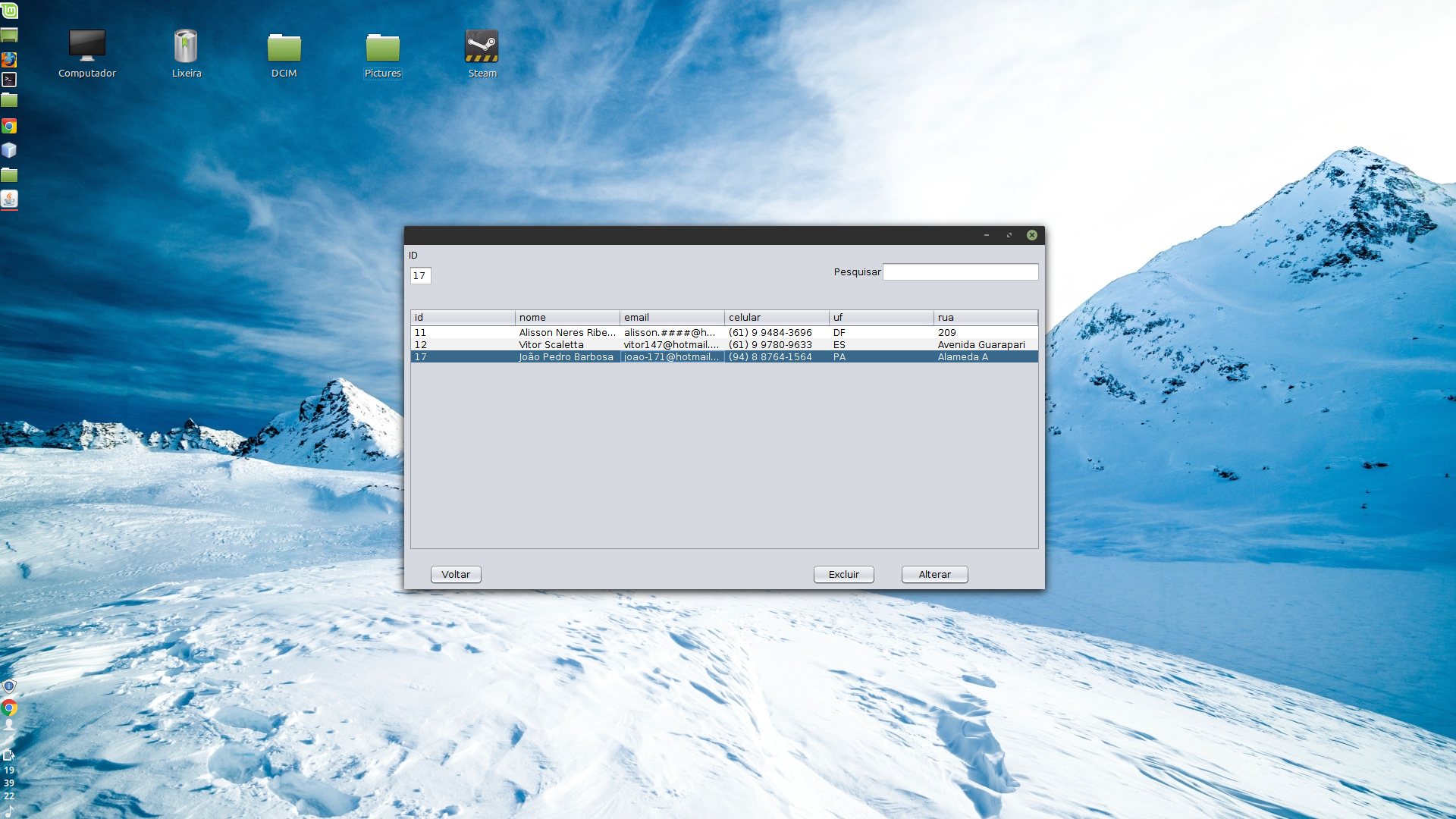This screenshot has height=819, width=1456.
Task: Click the (61) 9 9780-9633 phone cell
Action: [x=777, y=344]
